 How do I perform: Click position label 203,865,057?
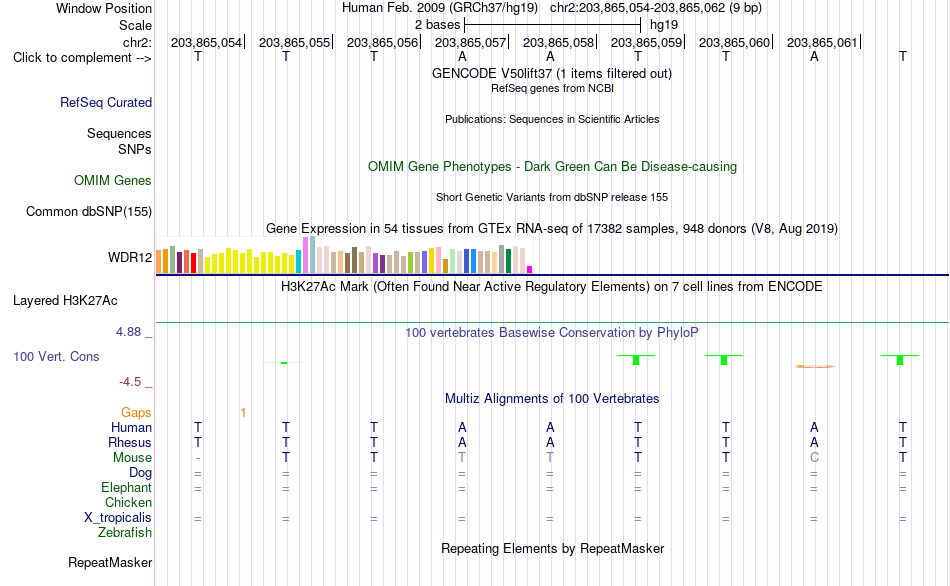(470, 42)
